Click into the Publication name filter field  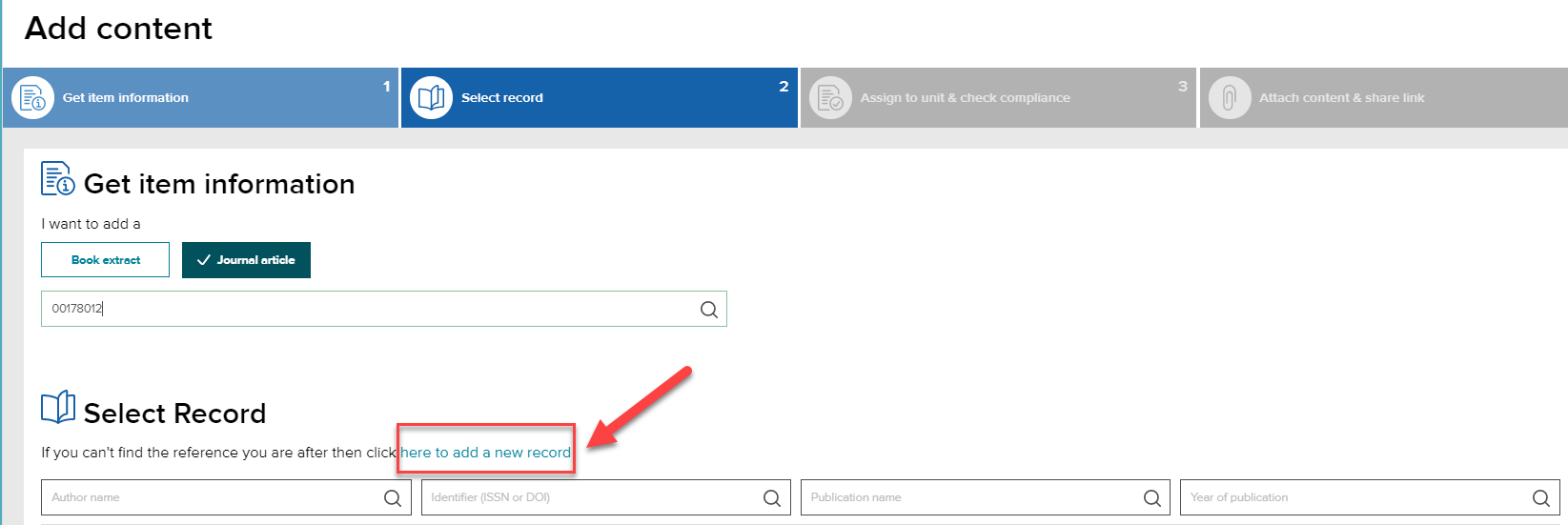click(986, 497)
